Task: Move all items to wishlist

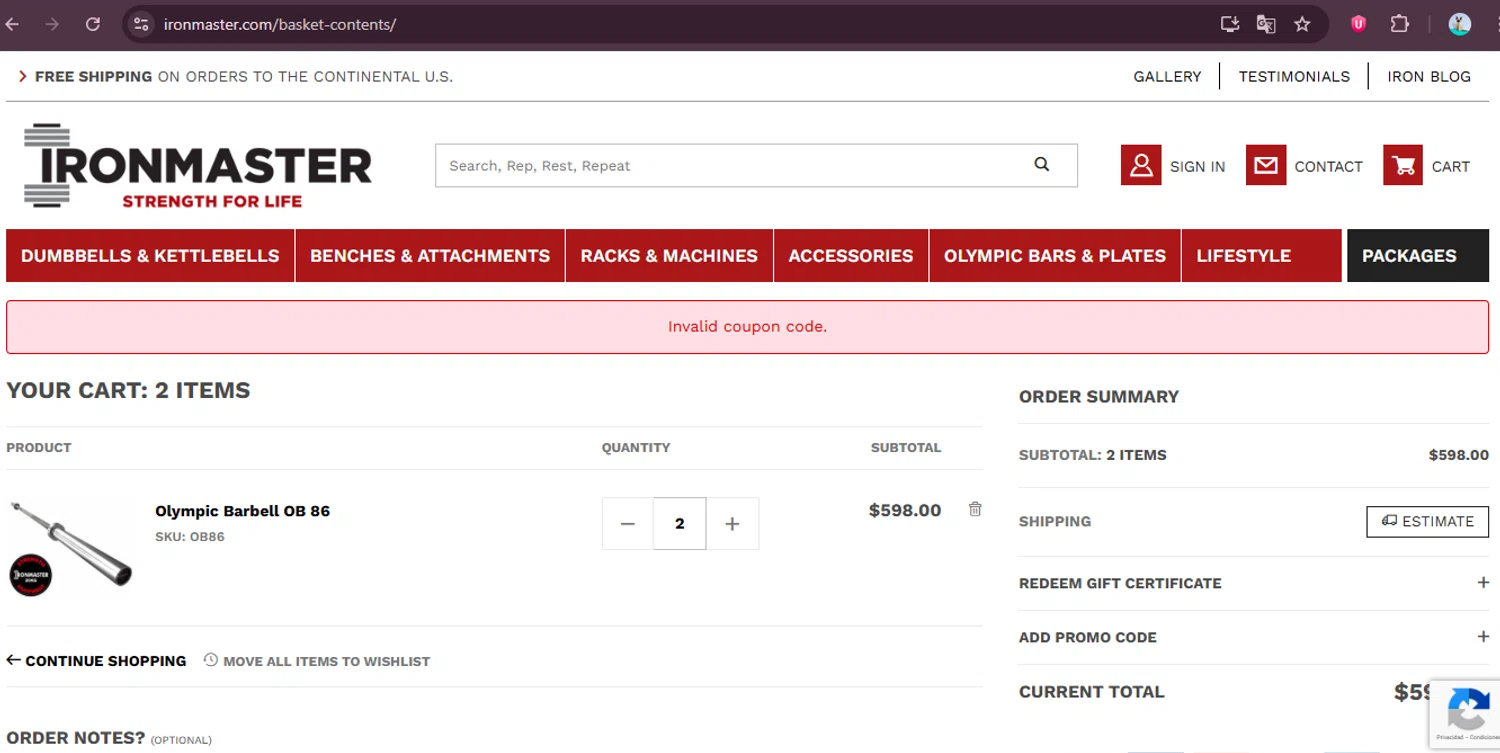Action: click(317, 661)
